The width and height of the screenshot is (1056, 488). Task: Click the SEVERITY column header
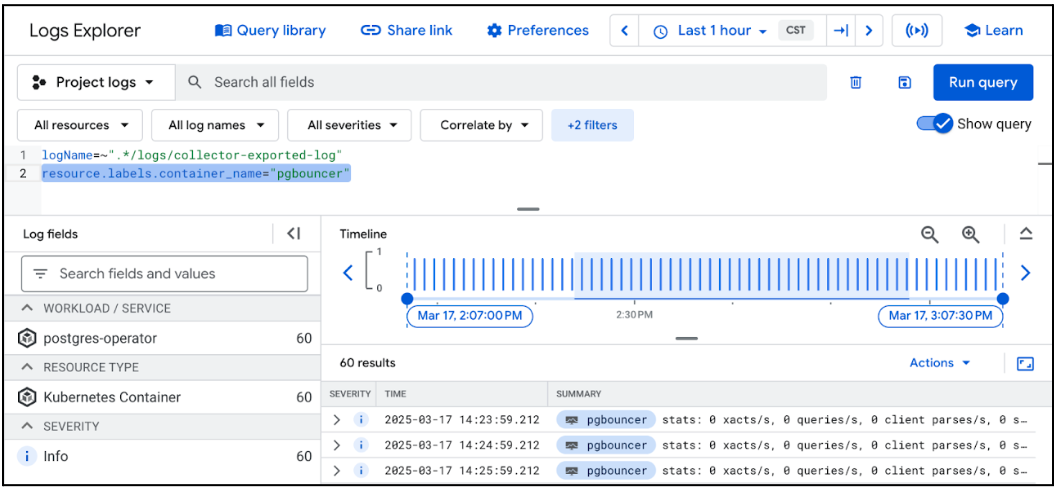[x=350, y=394]
